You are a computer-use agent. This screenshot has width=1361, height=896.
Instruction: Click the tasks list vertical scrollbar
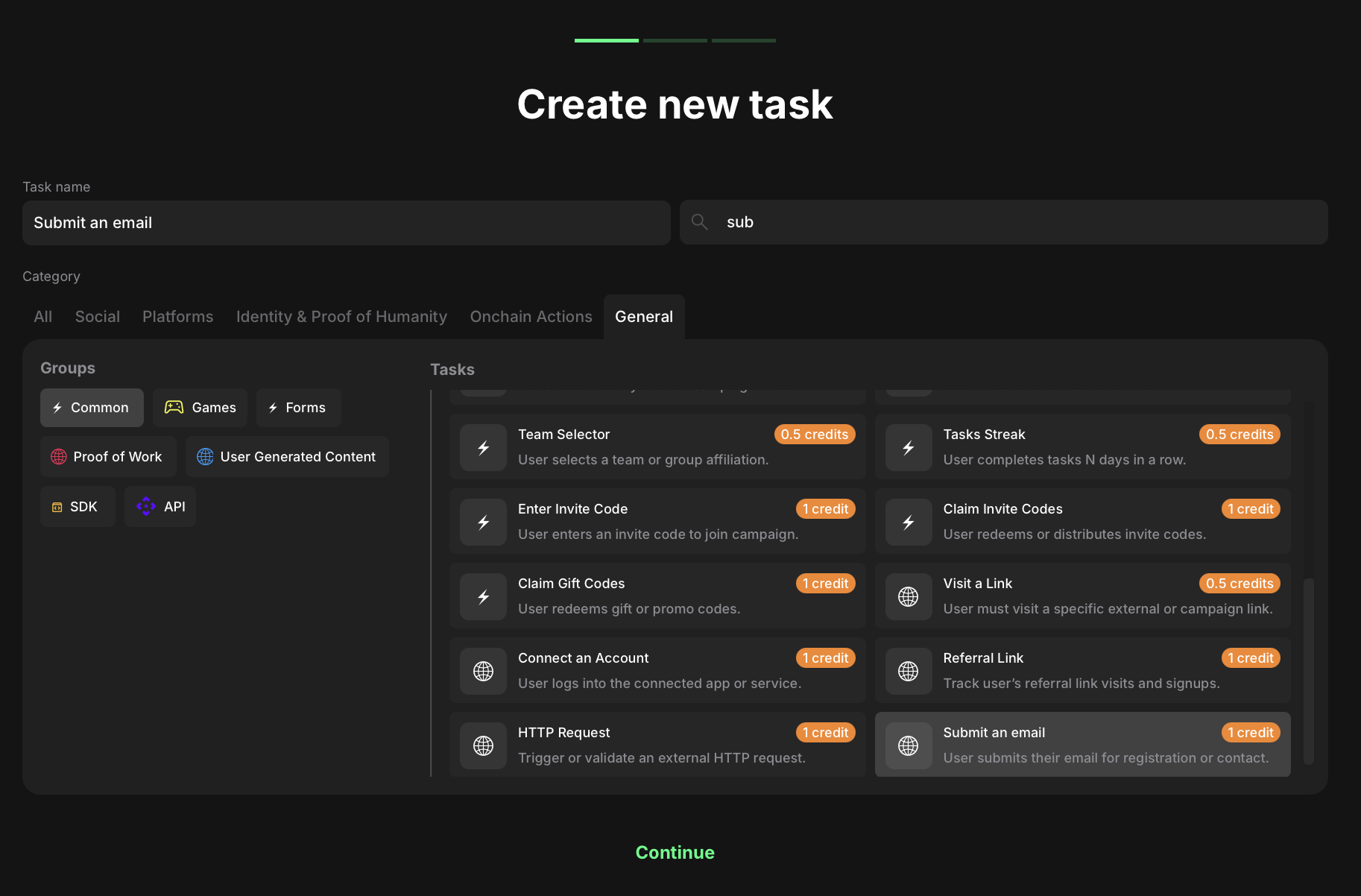click(x=1308, y=669)
